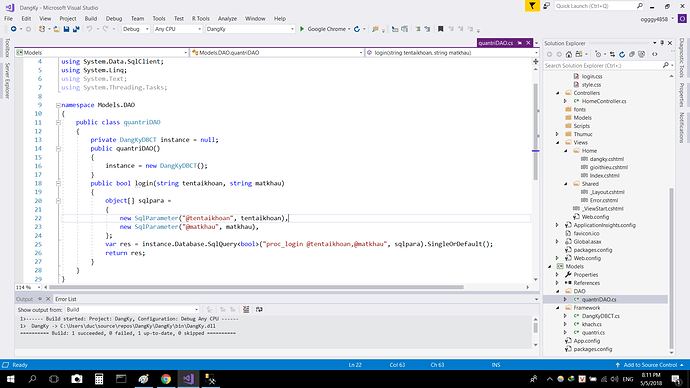Click Toggle Word Wrap icon in Output panel

click(259, 310)
